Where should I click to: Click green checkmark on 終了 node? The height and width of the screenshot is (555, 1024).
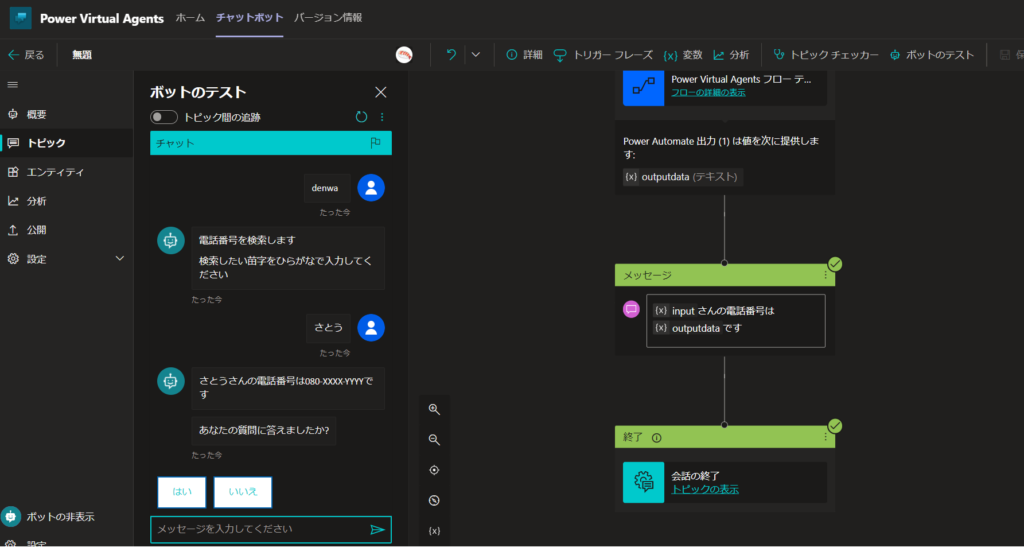(835, 426)
